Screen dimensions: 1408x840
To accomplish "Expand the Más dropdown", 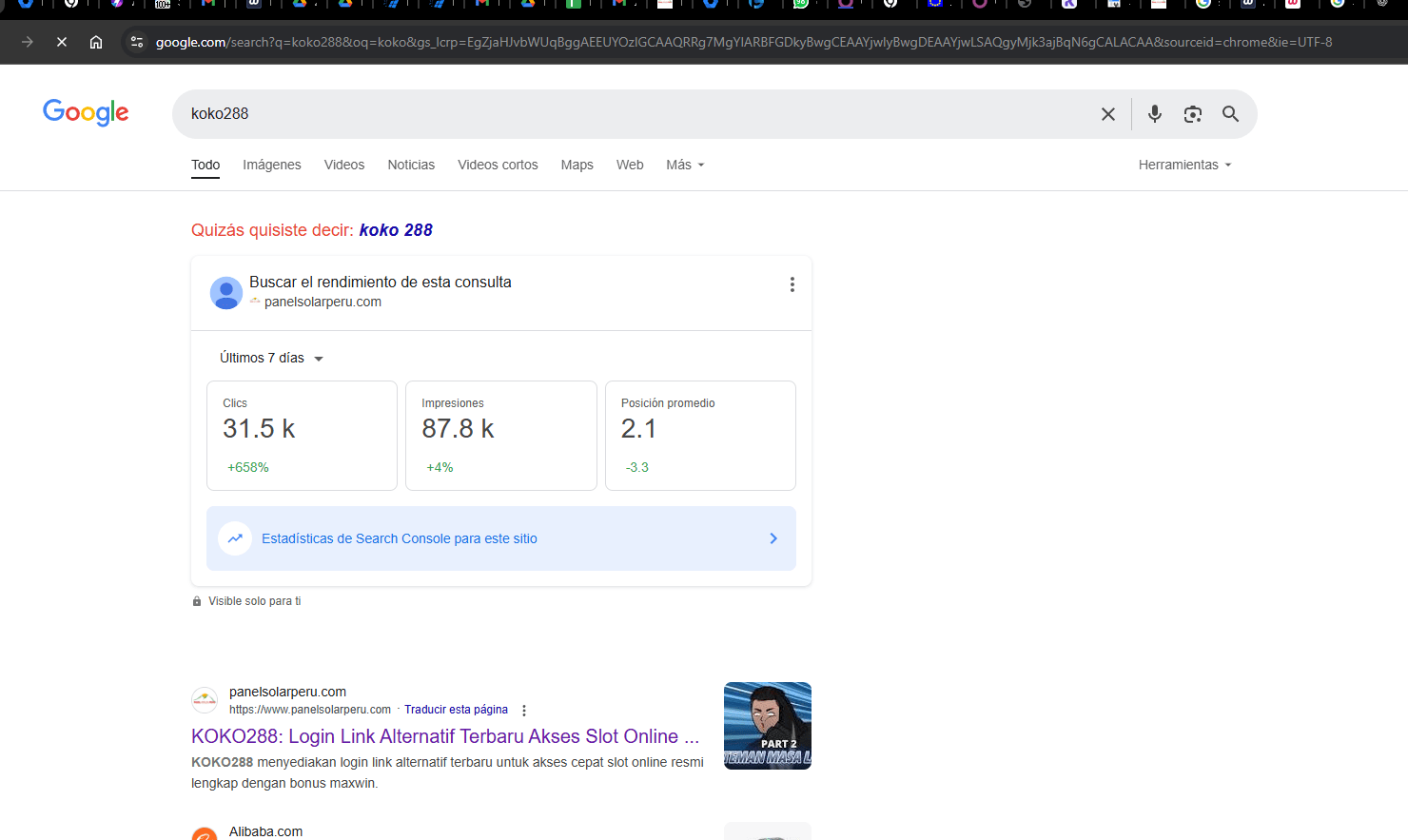I will (x=686, y=166).
